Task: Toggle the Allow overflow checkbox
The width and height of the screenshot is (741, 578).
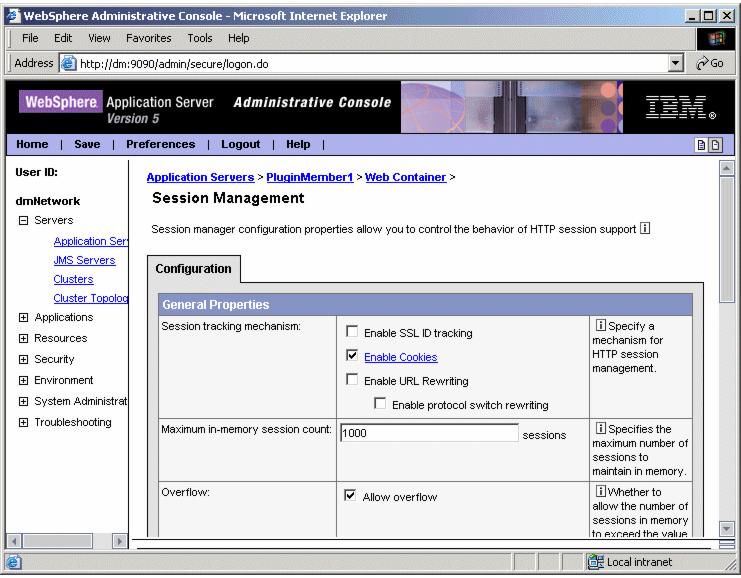Action: [x=350, y=495]
